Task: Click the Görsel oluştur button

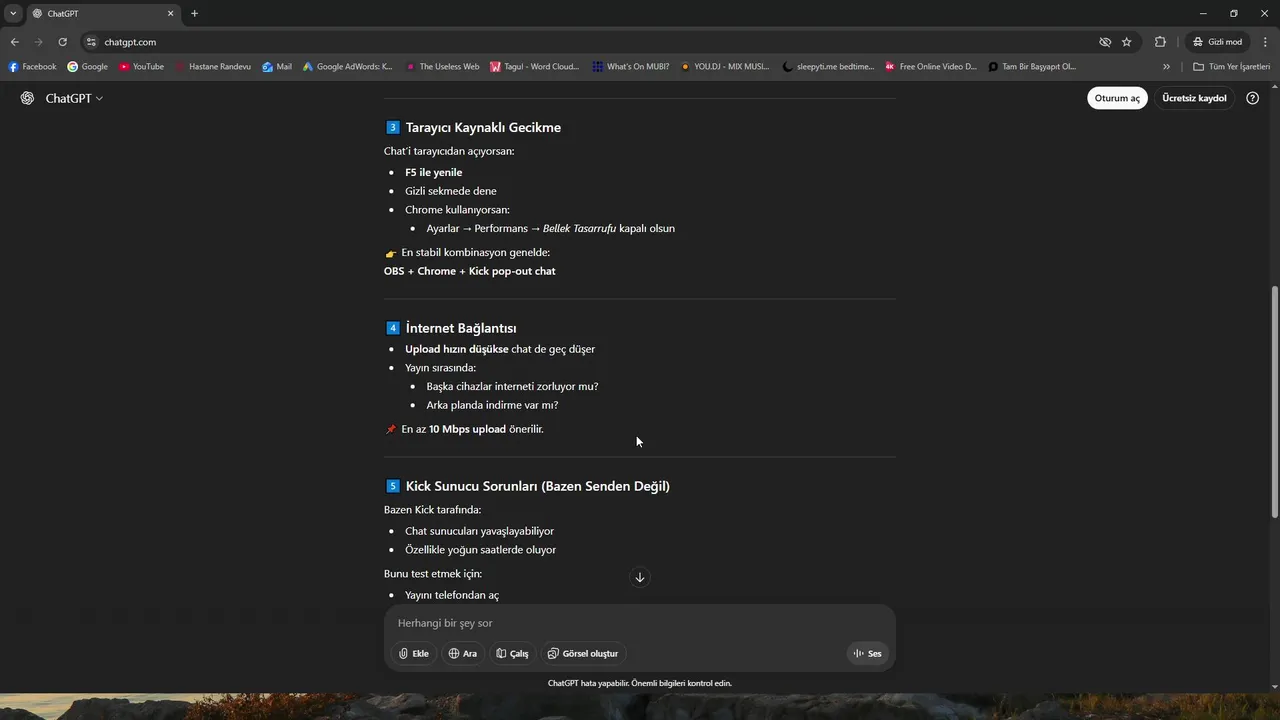Action: tap(583, 653)
